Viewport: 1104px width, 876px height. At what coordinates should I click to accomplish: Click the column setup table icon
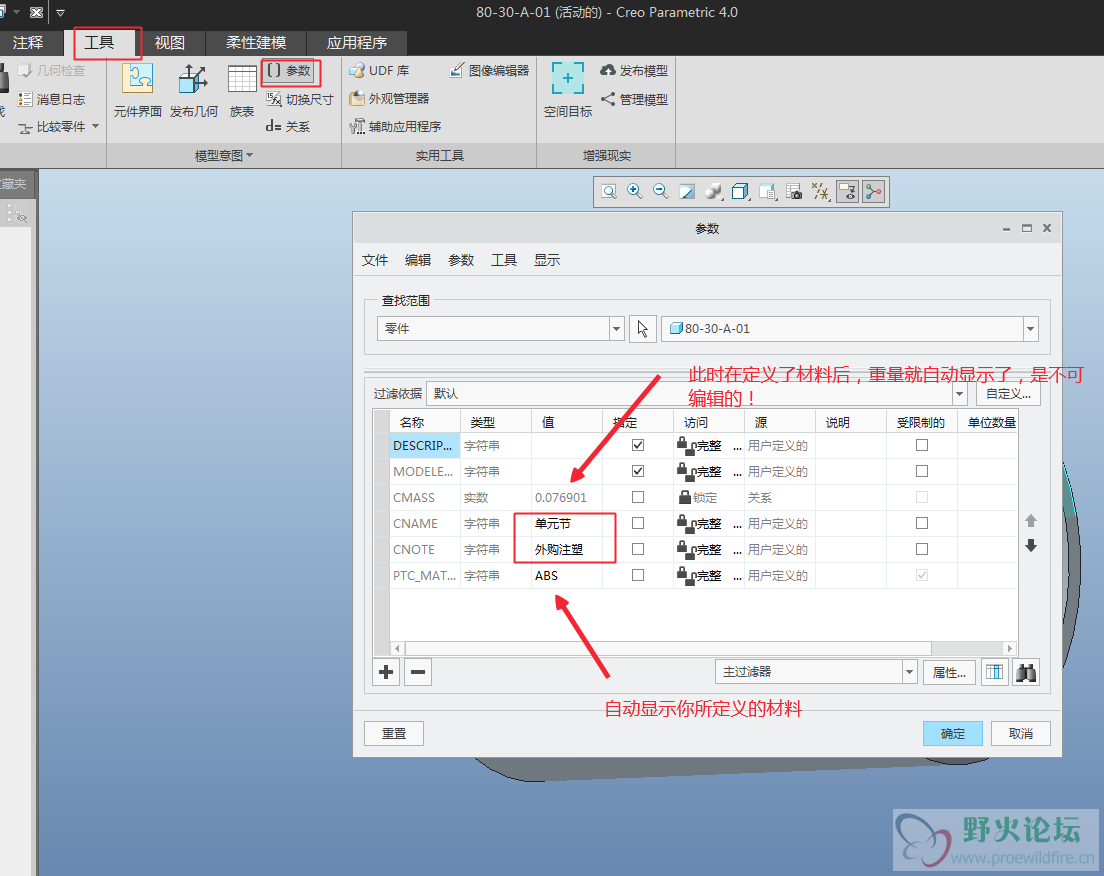994,672
